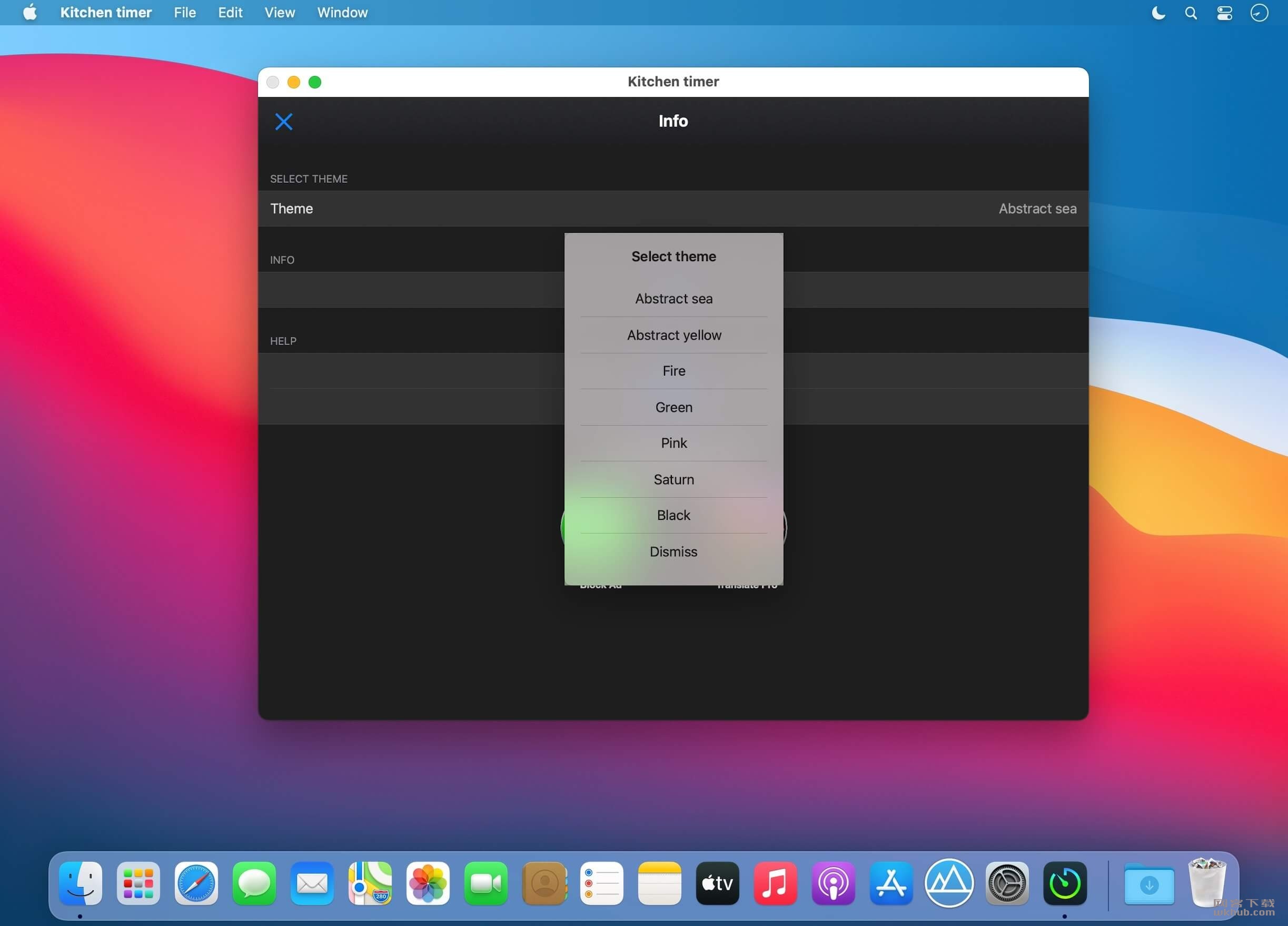
Task: Open Podcasts from the Dock
Action: tap(834, 883)
